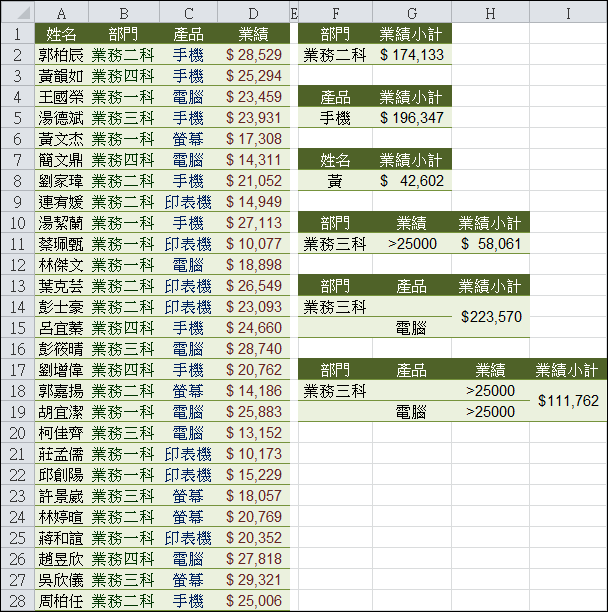Click the value $ 28,529
Viewport: 608px width, 612px height.
254,55
